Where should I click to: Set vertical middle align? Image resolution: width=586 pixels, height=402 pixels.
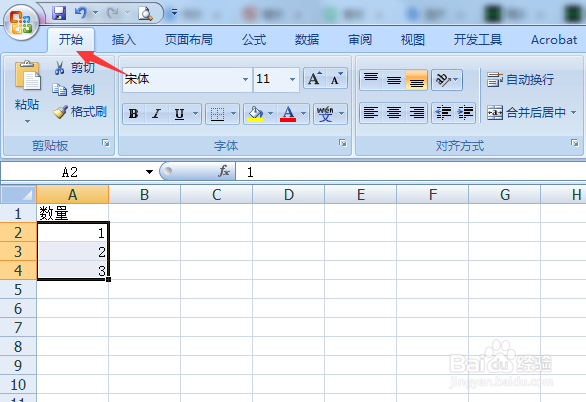(x=394, y=80)
